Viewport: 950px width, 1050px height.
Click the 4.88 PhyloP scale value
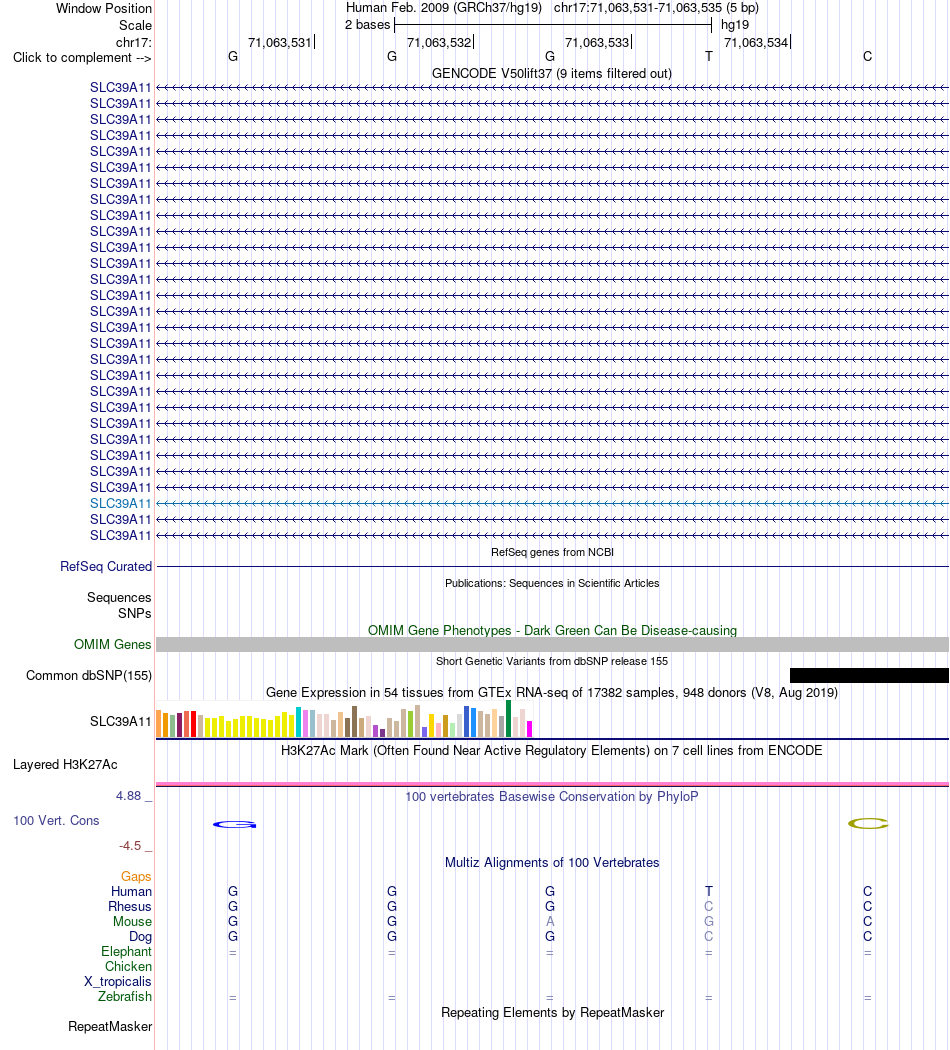129,796
